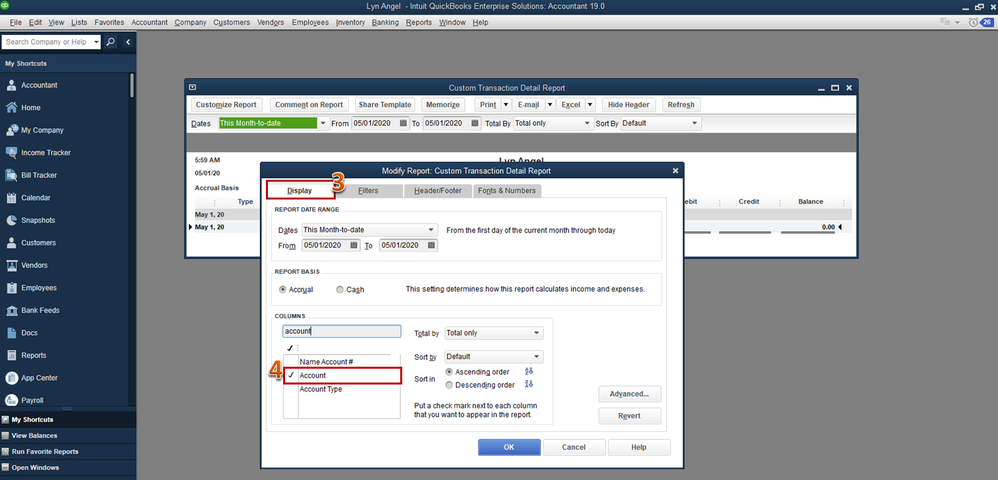Click the Refresh button

click(x=681, y=105)
